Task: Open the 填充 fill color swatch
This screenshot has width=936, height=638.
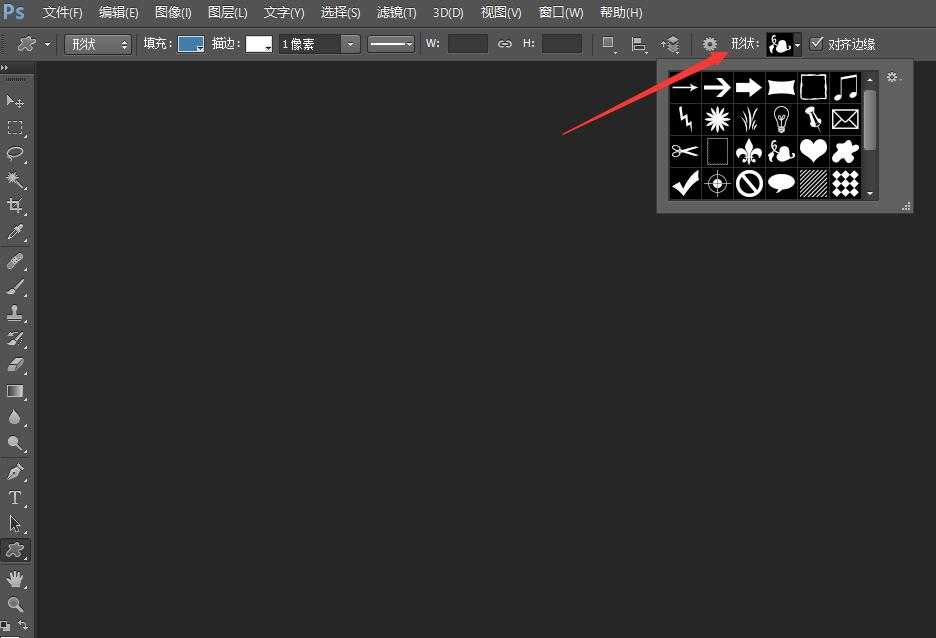Action: 191,44
